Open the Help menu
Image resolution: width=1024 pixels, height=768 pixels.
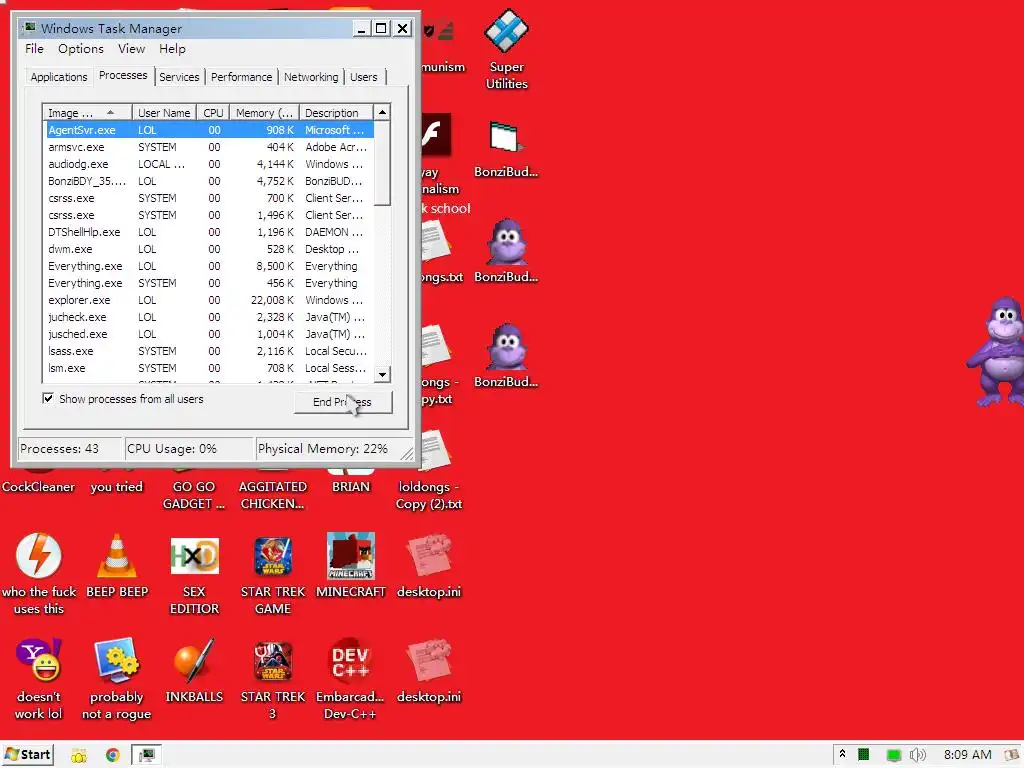(172, 49)
